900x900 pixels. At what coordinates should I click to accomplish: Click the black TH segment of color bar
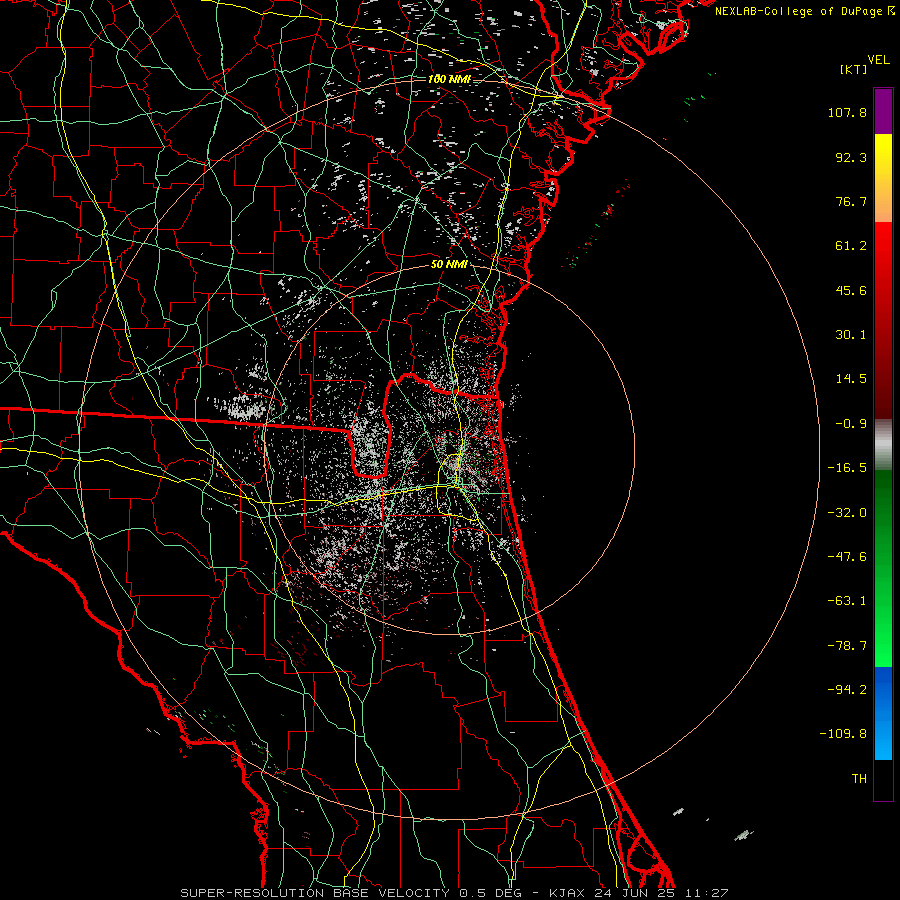(x=883, y=779)
